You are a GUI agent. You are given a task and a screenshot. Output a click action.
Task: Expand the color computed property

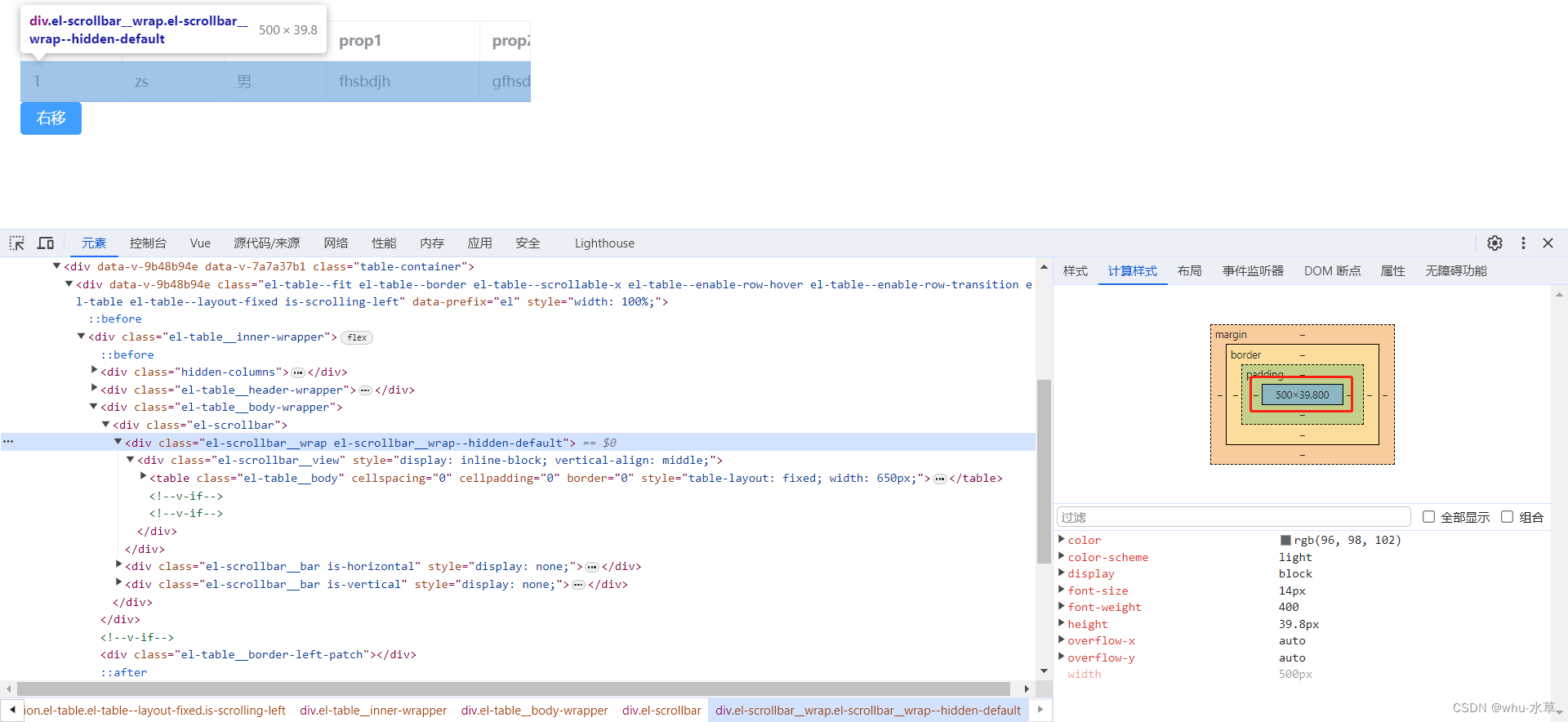click(x=1062, y=539)
